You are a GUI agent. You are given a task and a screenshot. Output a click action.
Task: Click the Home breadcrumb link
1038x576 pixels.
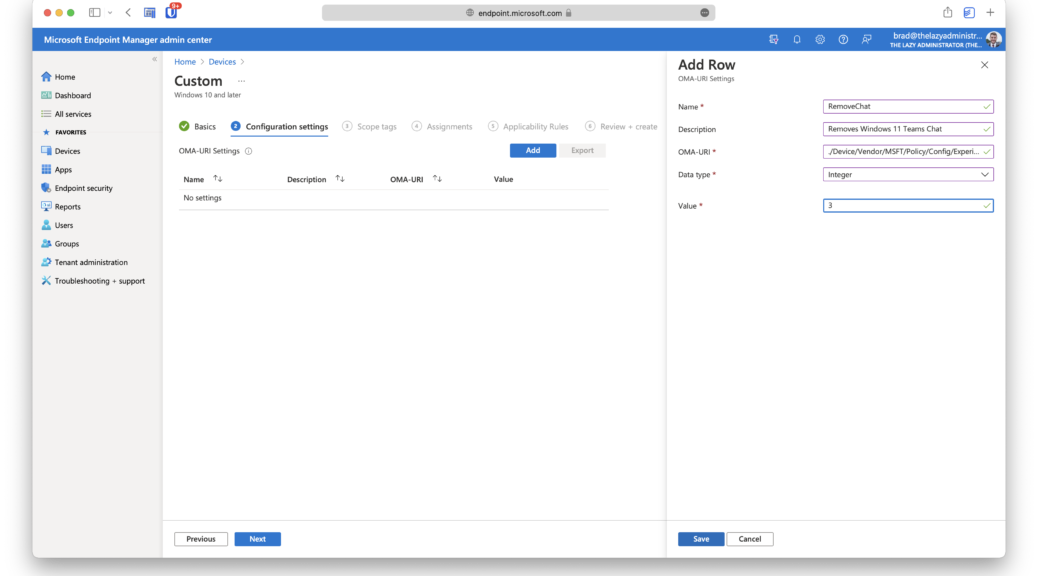pyautogui.click(x=185, y=62)
